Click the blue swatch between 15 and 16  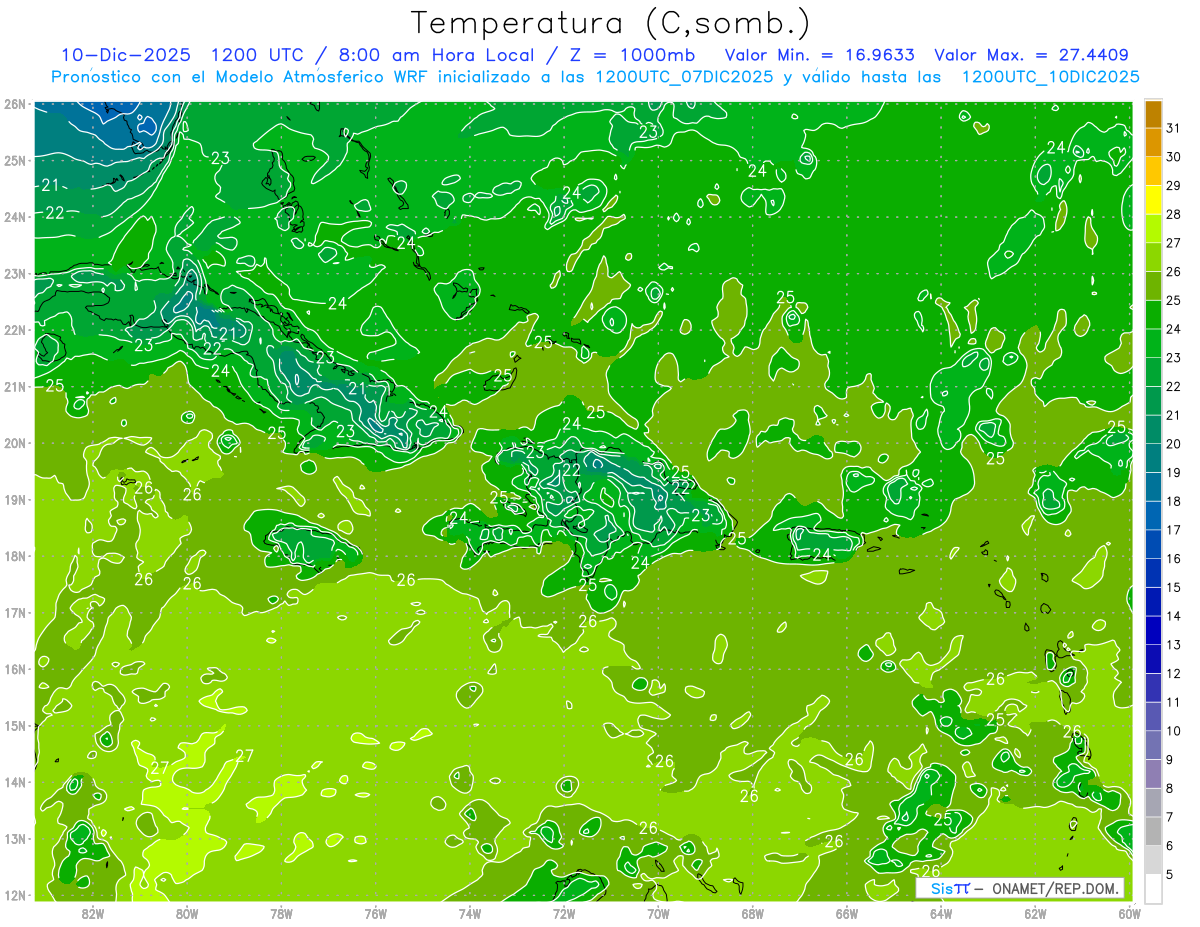pyautogui.click(x=1153, y=573)
